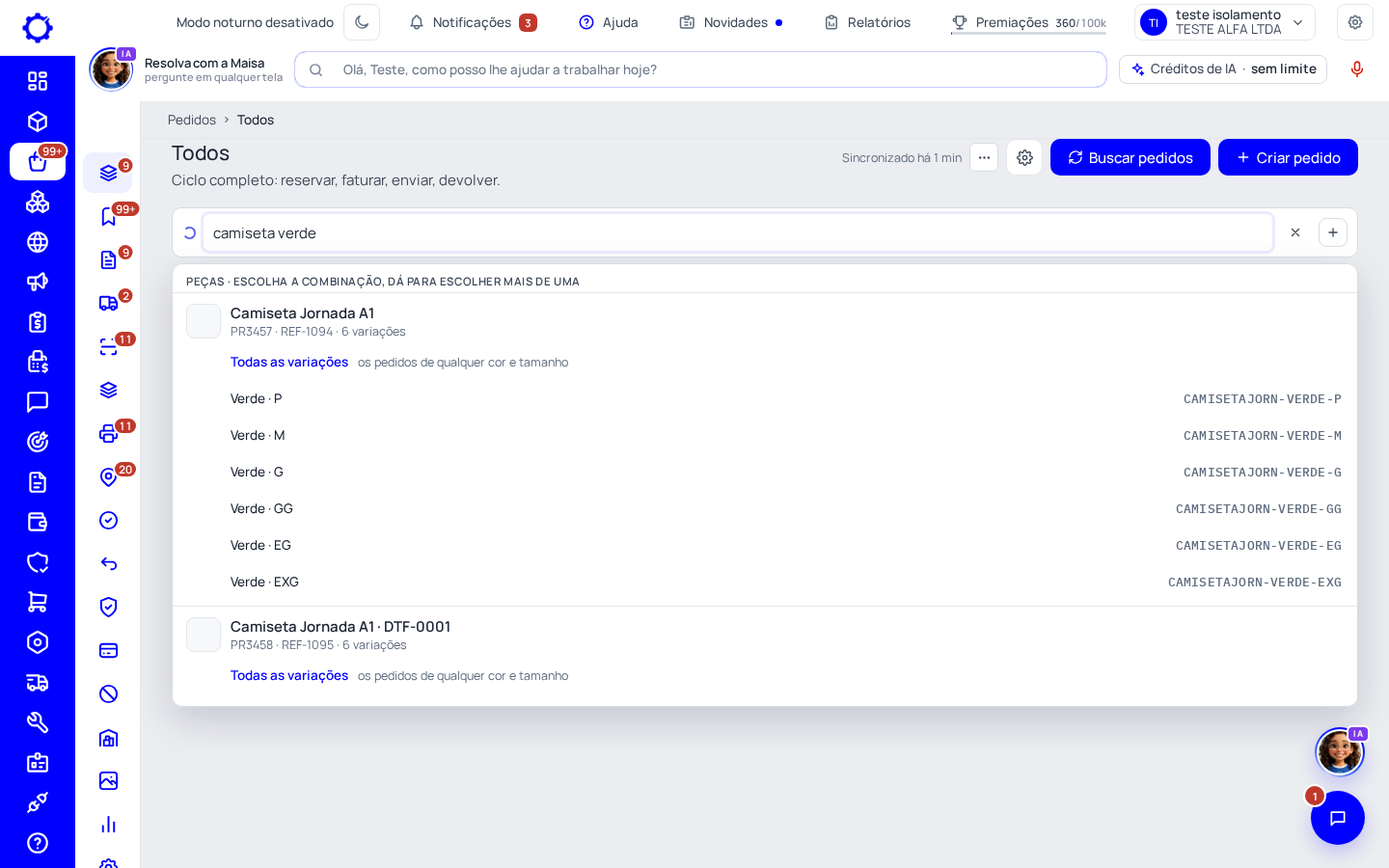1389x868 pixels.
Task: Open the wallet icon in the blue sidebar
Action: point(38,522)
